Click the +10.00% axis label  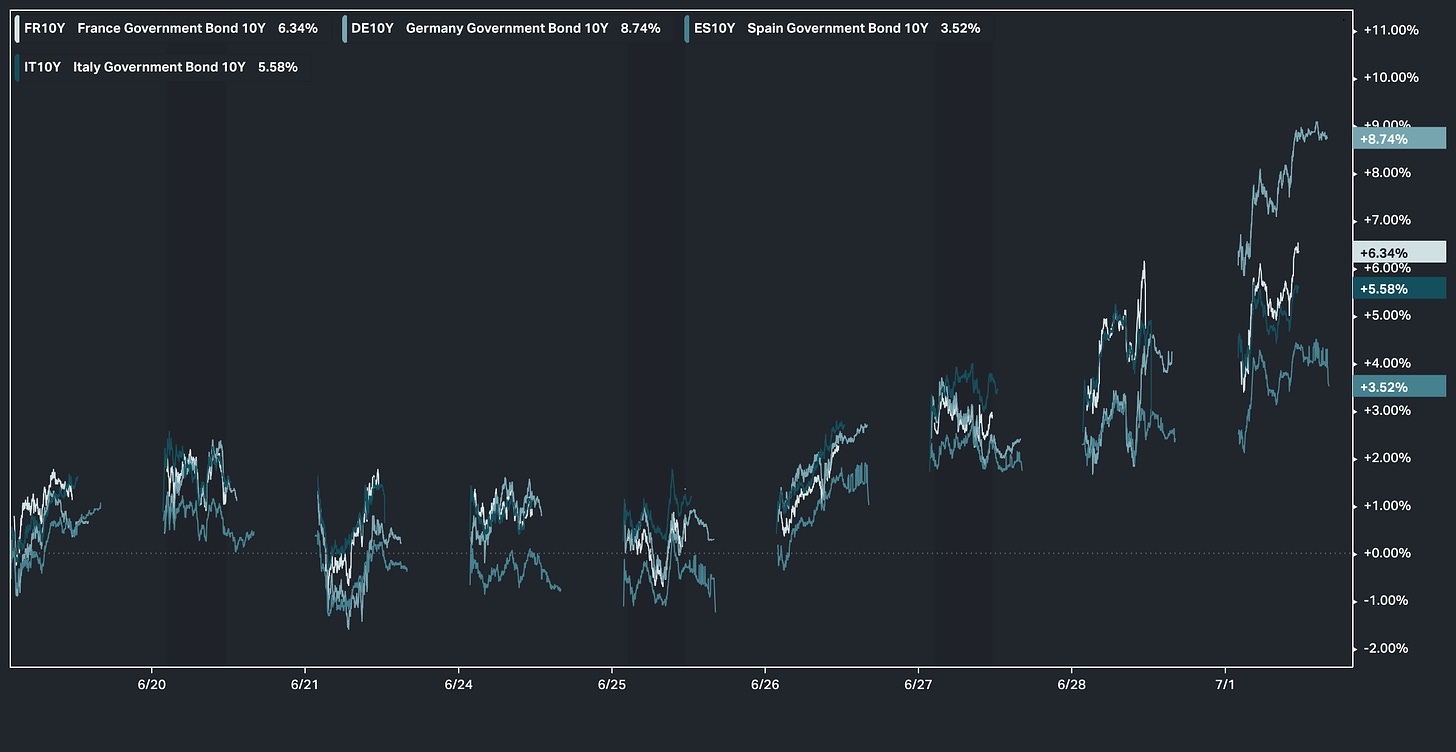point(1390,77)
